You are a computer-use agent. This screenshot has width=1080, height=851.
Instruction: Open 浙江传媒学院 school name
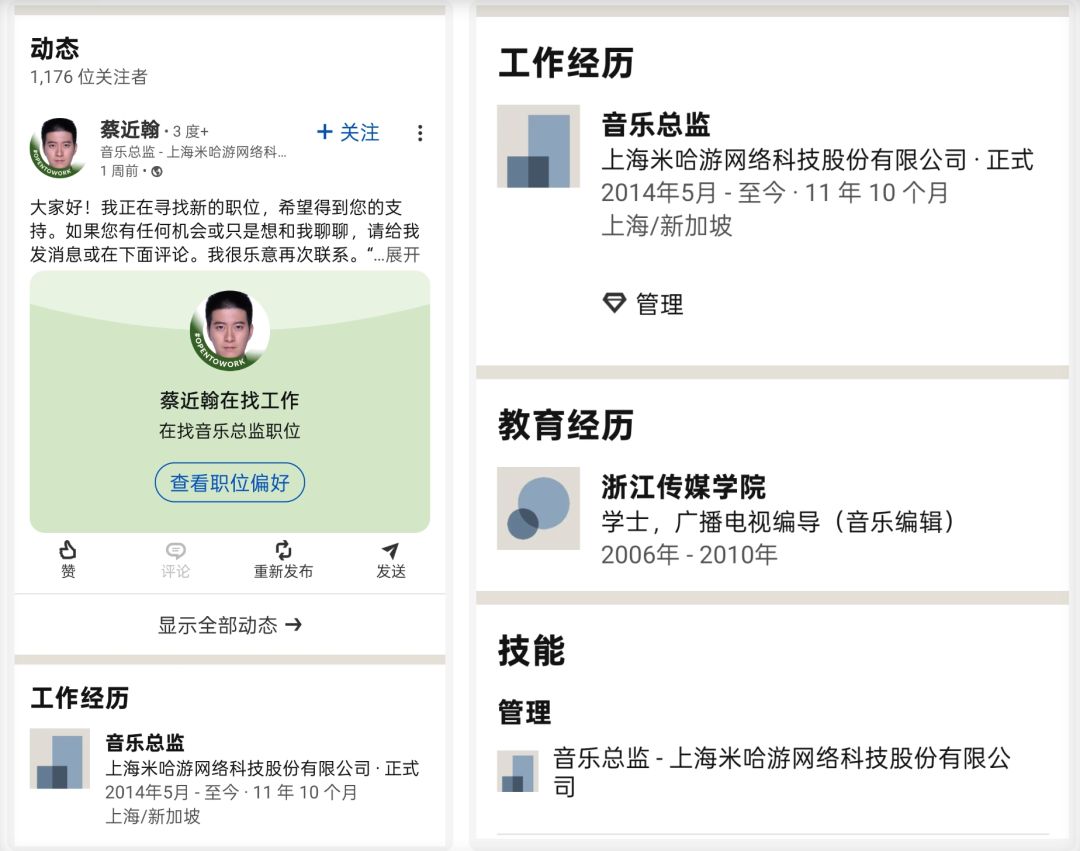tap(683, 487)
